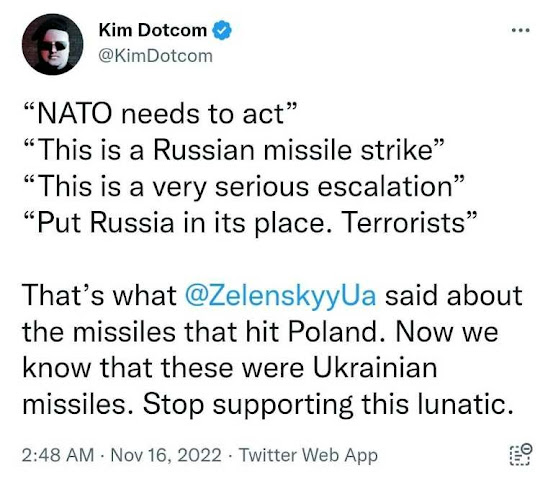Click the "NATO needs to act" quote line
Image resolution: width=553 pixels, height=486 pixels.
tap(159, 114)
